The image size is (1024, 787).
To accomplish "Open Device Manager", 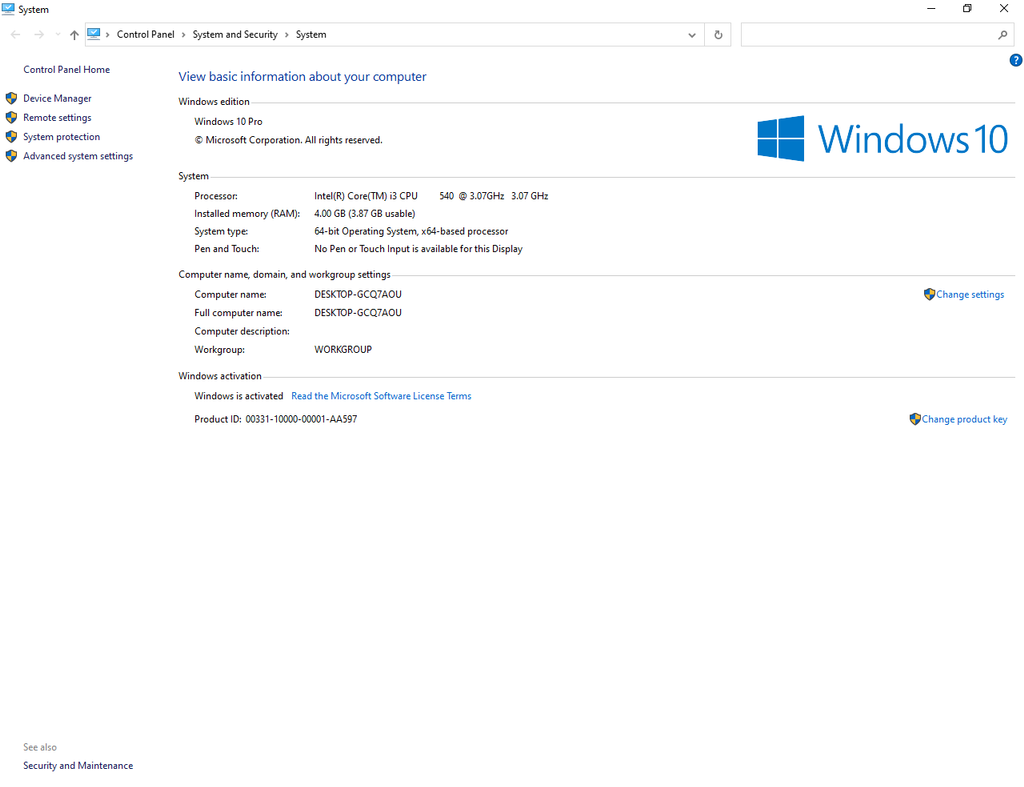I will click(57, 99).
